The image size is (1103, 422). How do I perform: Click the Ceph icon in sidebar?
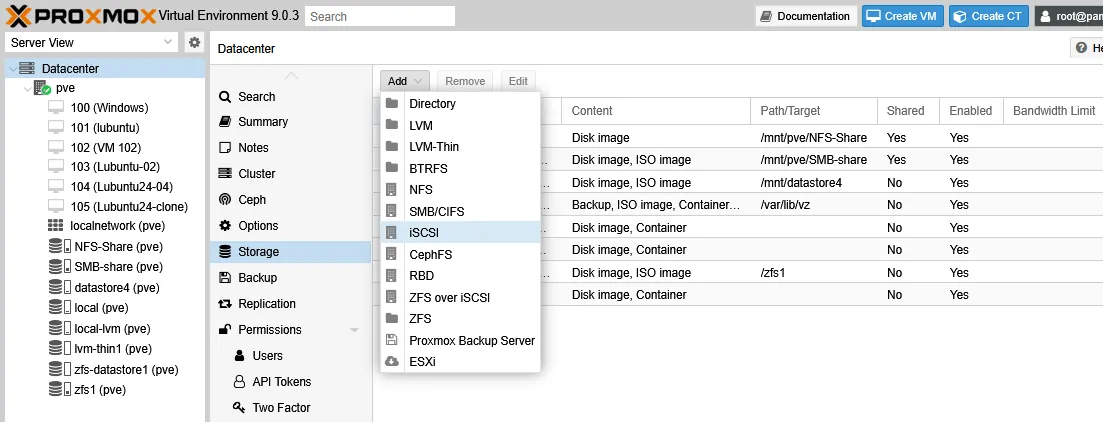pos(225,199)
